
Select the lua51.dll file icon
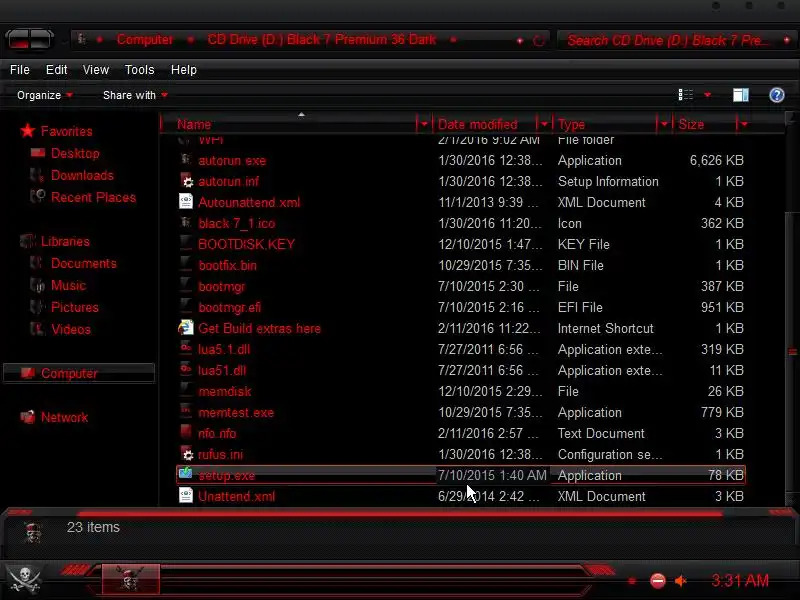(186, 369)
